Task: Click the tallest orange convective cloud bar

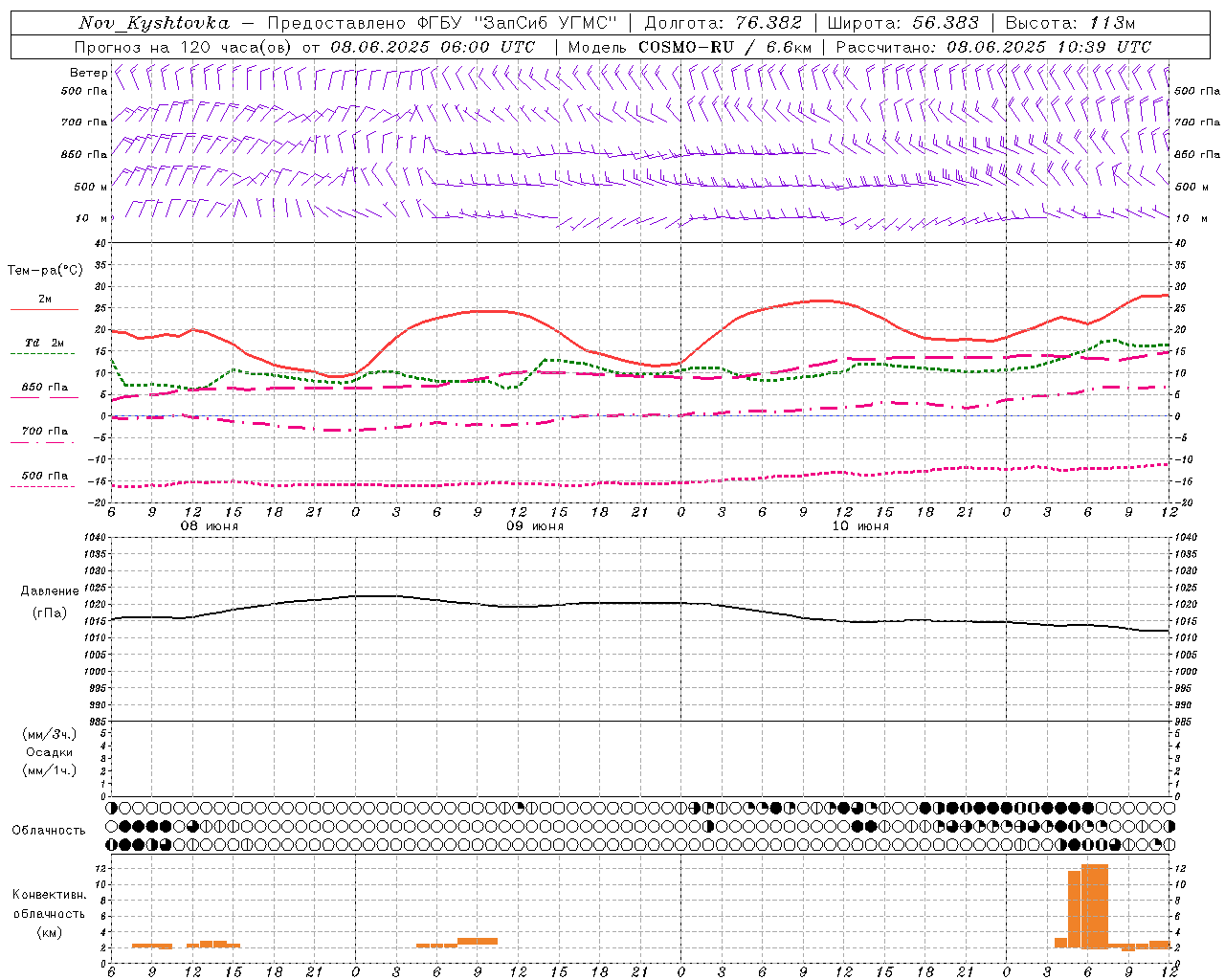Action: click(x=1095, y=906)
